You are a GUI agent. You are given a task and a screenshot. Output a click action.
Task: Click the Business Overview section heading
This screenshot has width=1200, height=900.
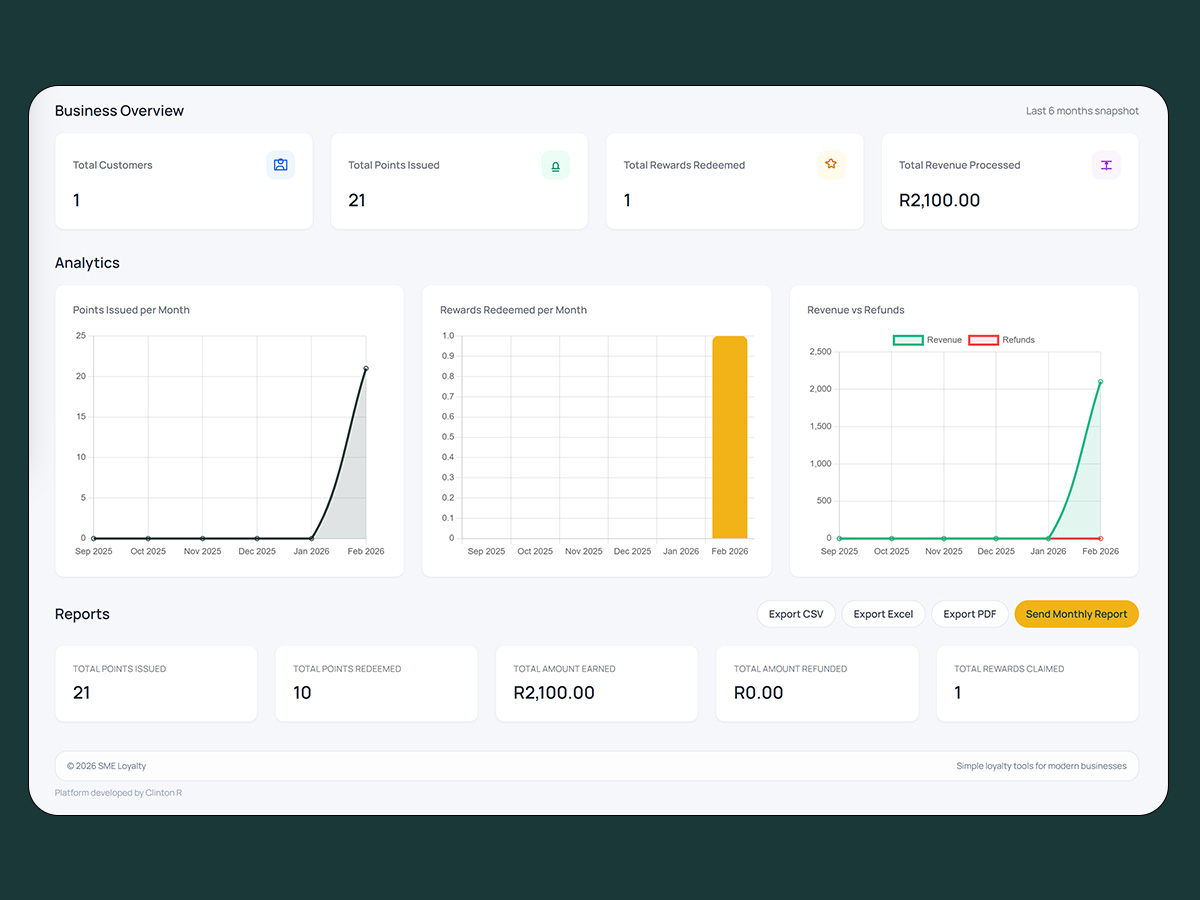(x=119, y=110)
